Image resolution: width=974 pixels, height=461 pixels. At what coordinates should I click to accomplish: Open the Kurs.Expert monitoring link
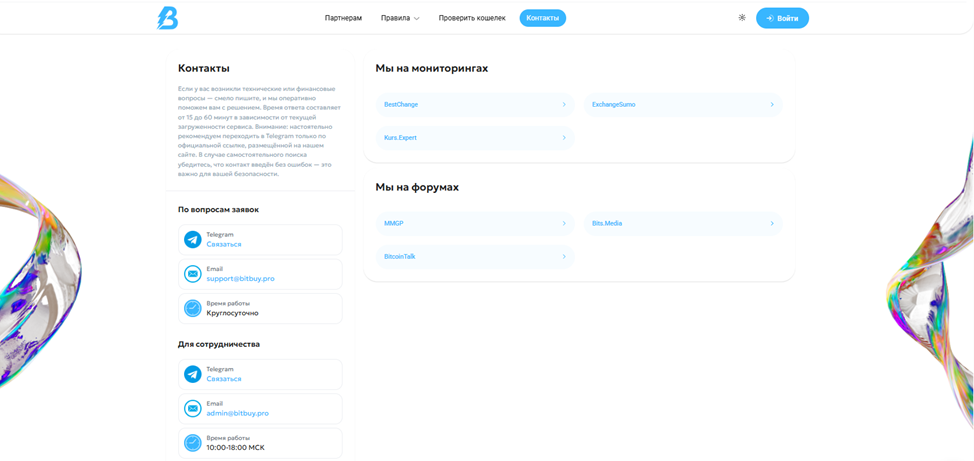tap(475, 137)
